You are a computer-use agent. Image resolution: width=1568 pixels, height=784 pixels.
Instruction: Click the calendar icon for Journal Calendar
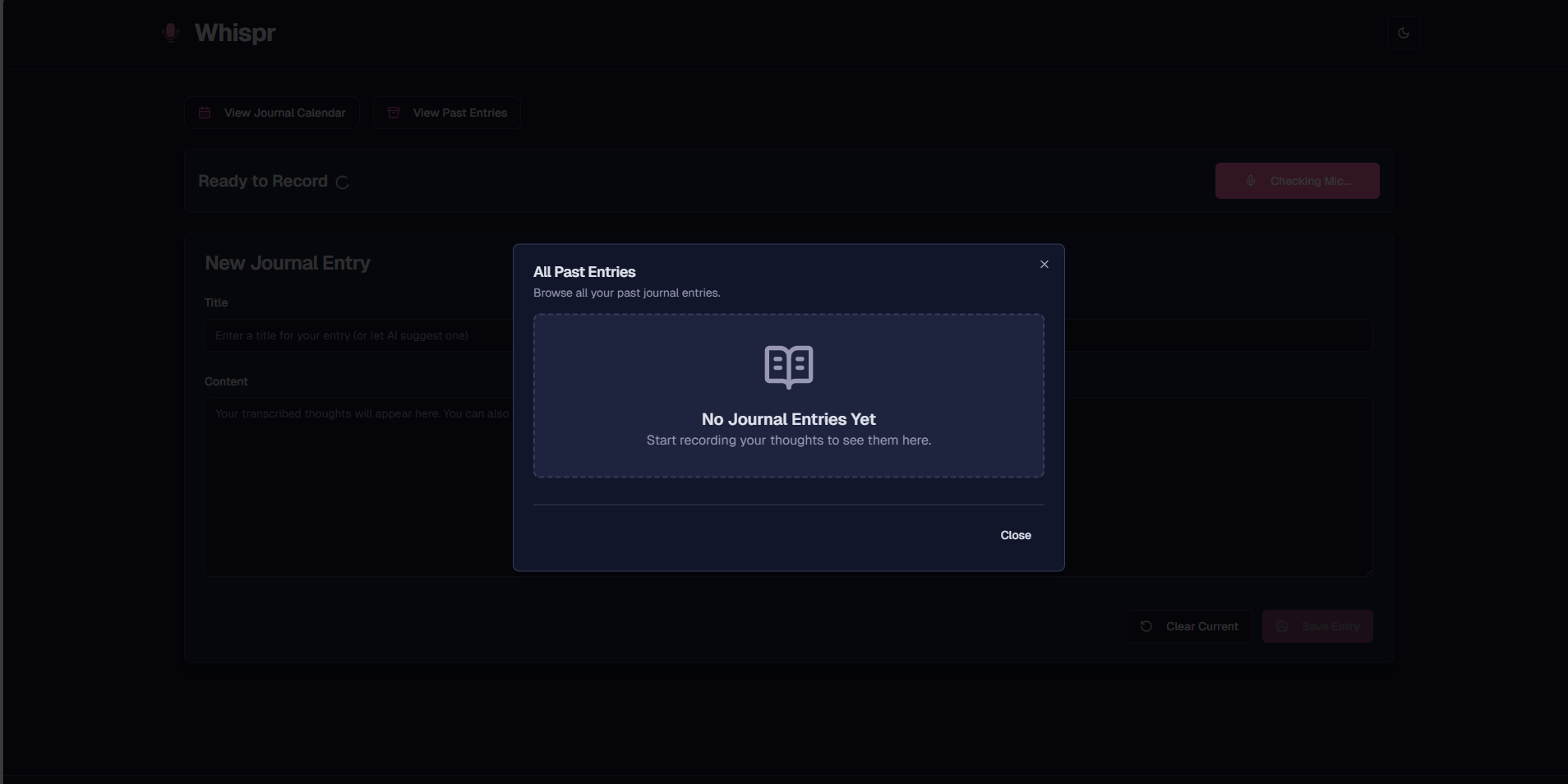click(205, 113)
